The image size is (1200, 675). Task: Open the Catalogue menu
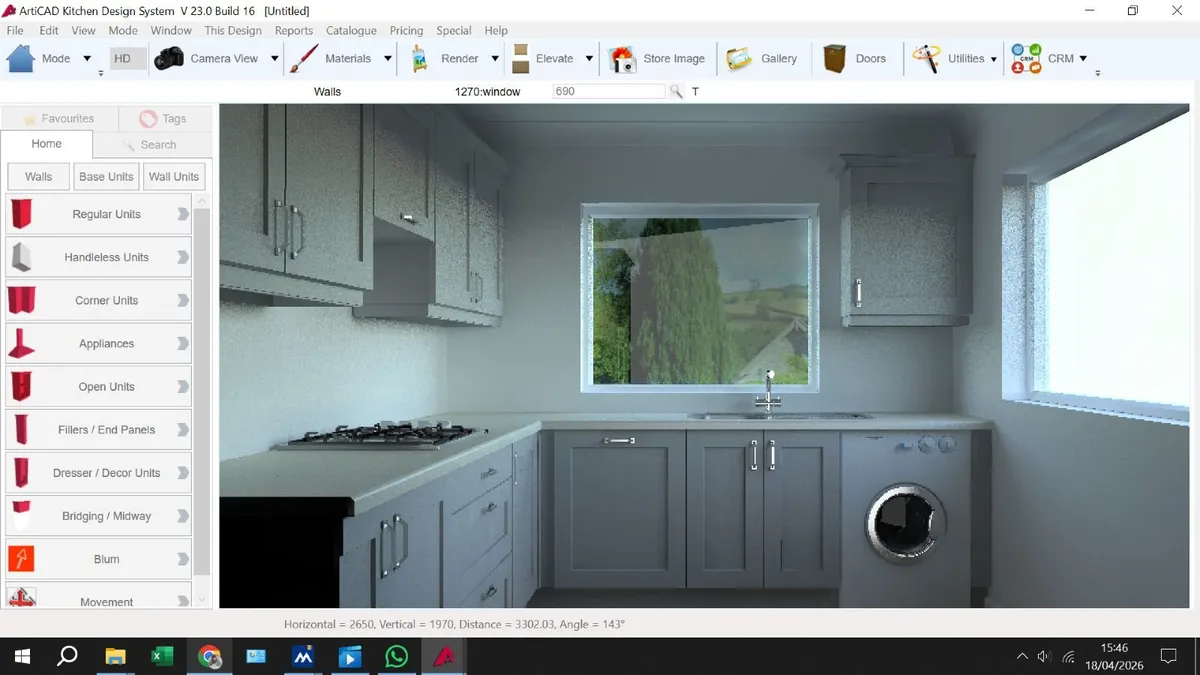coord(351,30)
